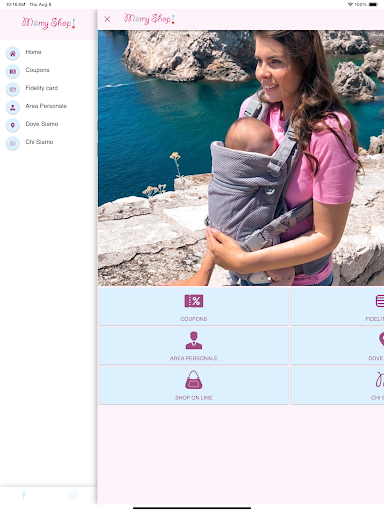Tap the Shop On Line handbag icon
This screenshot has width=384, height=512.
click(194, 380)
